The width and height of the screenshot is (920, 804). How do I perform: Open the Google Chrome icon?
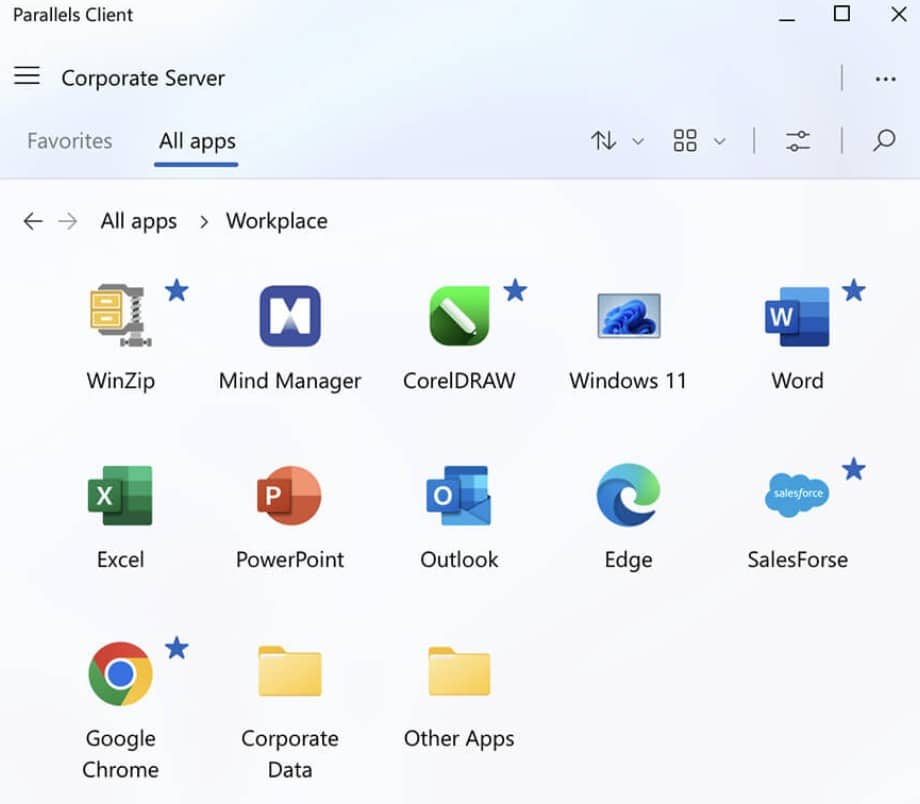coord(120,674)
